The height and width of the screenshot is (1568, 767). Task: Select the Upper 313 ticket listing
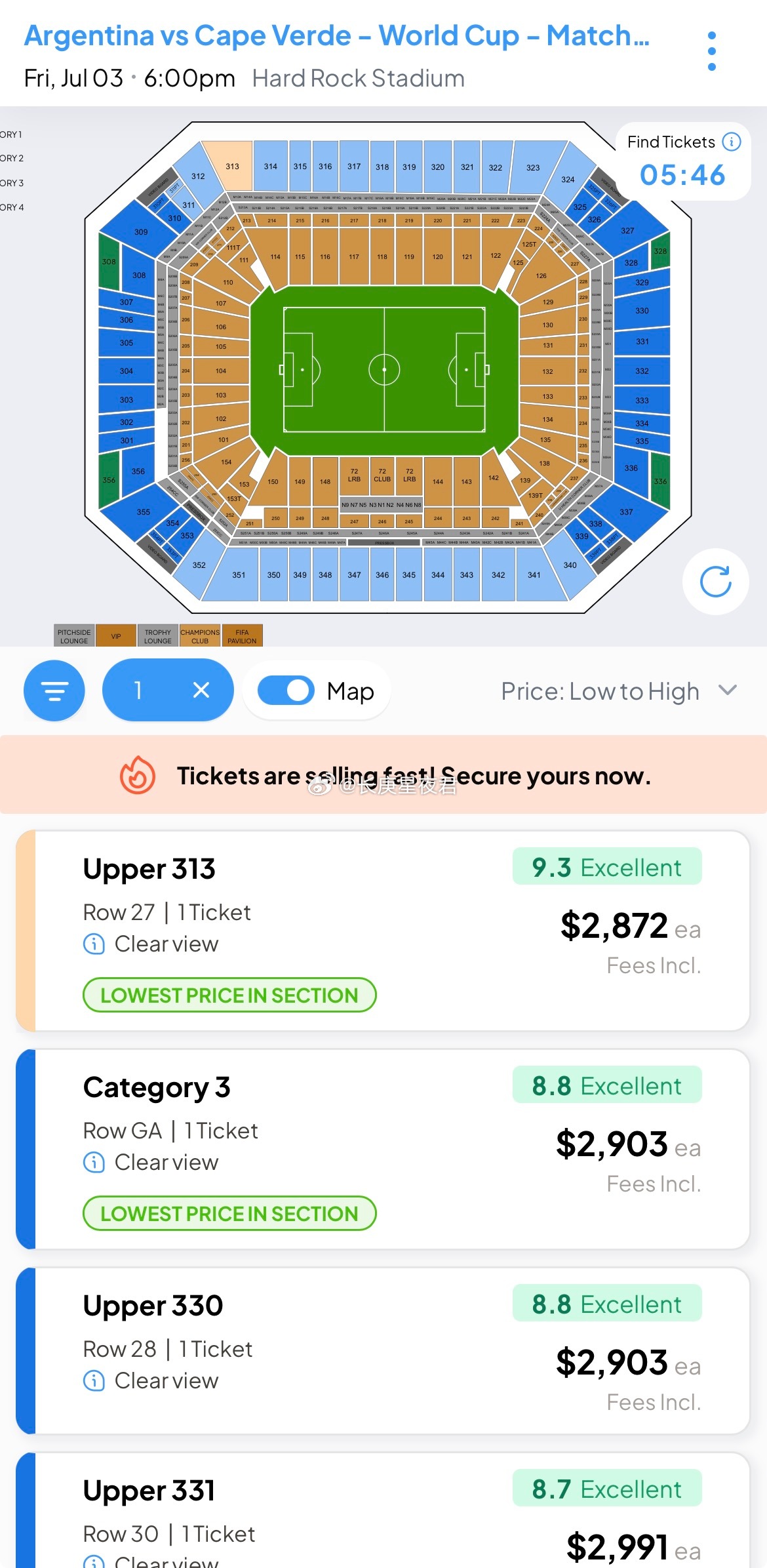click(383, 931)
